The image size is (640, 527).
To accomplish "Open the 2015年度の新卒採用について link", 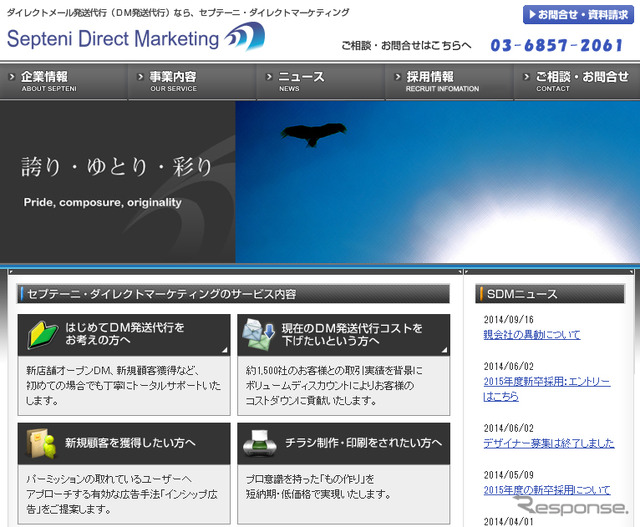I will coord(546,490).
